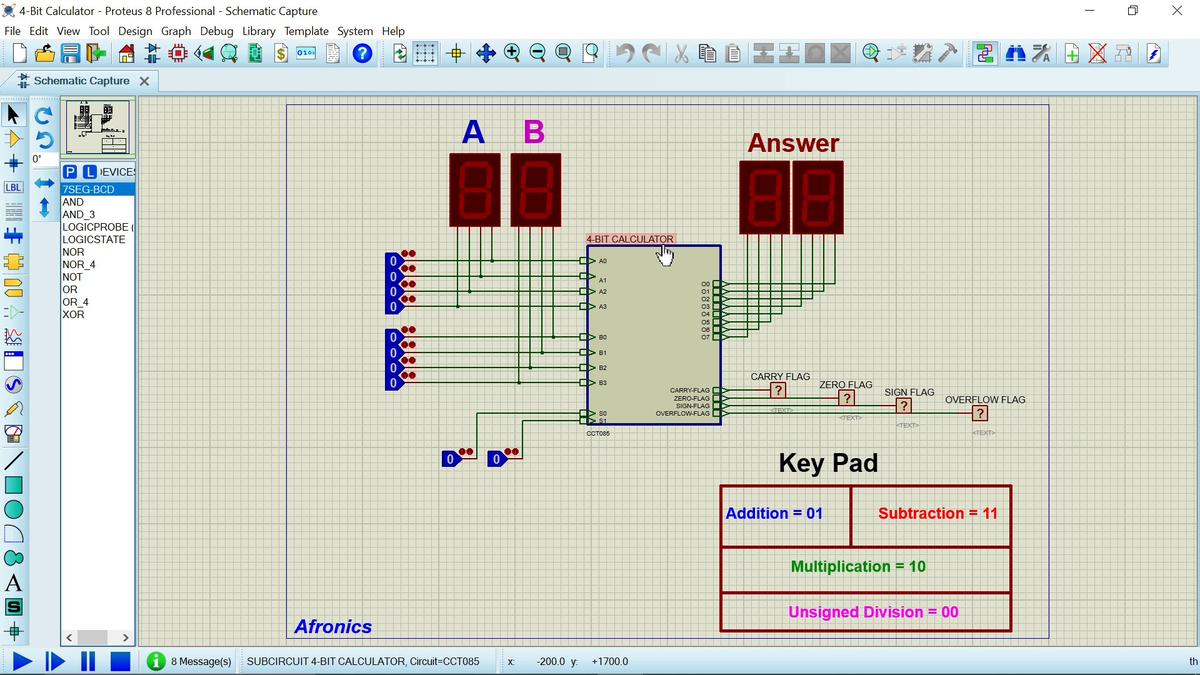
Task: Toggle the grid display
Action: click(424, 53)
